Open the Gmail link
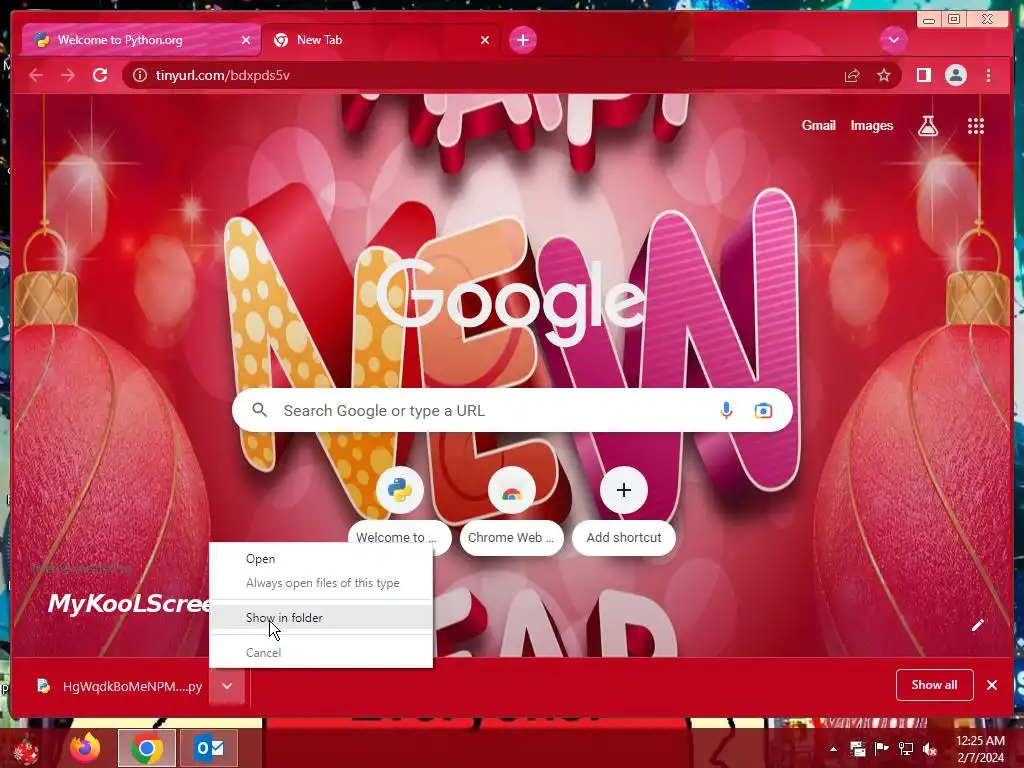Screen dimensions: 1024x768 pos(818,125)
